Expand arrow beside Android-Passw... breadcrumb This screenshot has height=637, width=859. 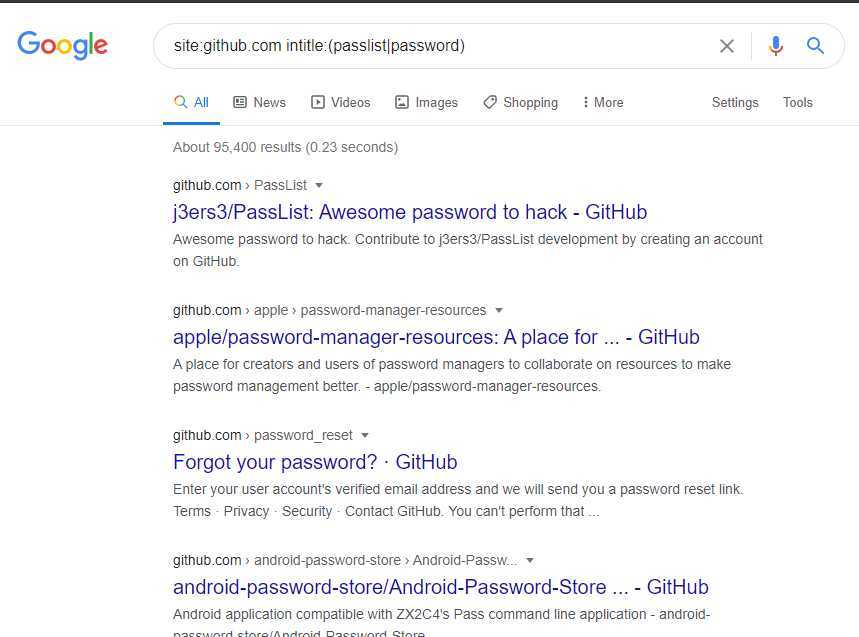(529, 560)
